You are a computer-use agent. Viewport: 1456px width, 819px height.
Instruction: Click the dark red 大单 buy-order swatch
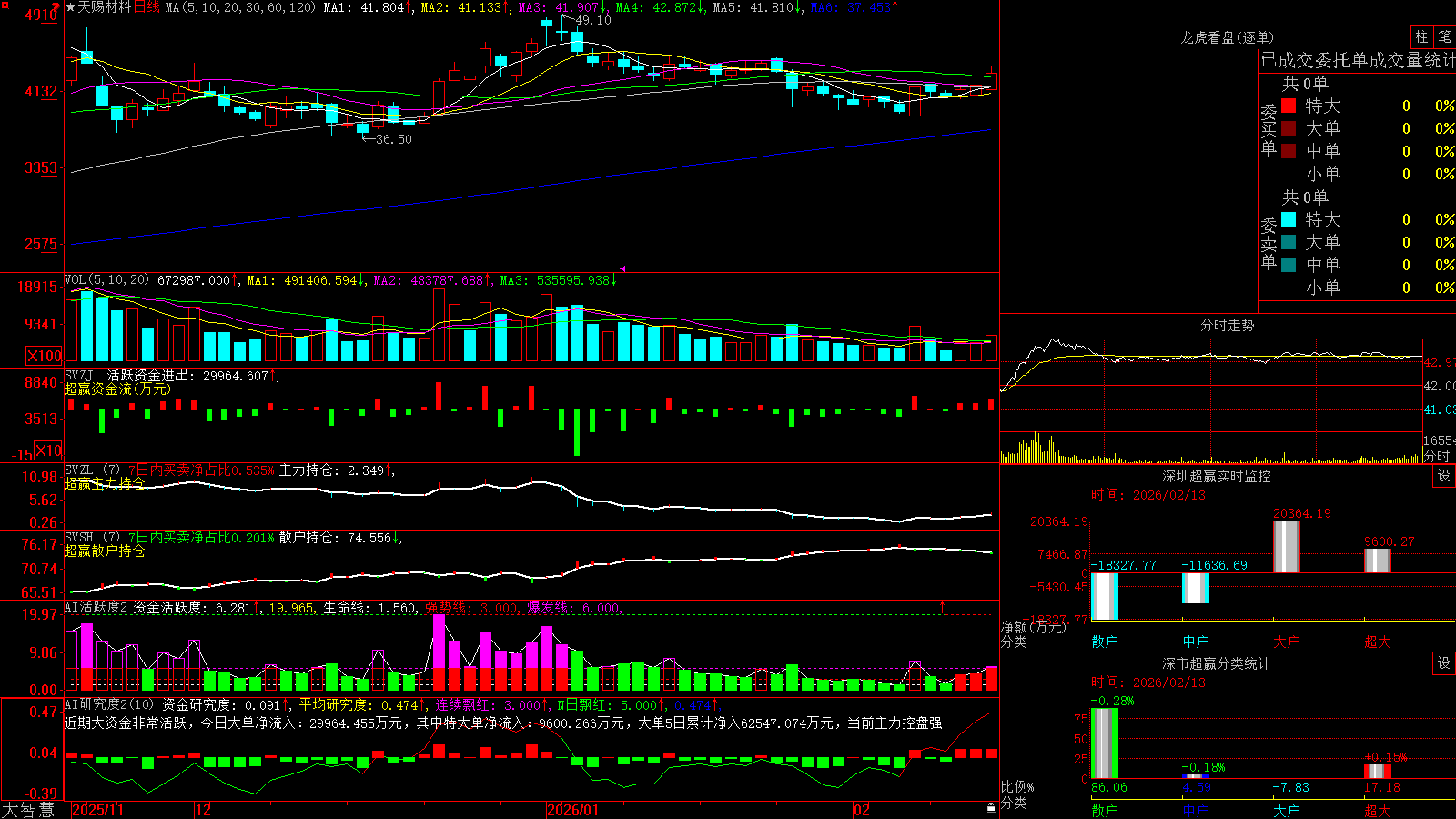click(x=1289, y=128)
